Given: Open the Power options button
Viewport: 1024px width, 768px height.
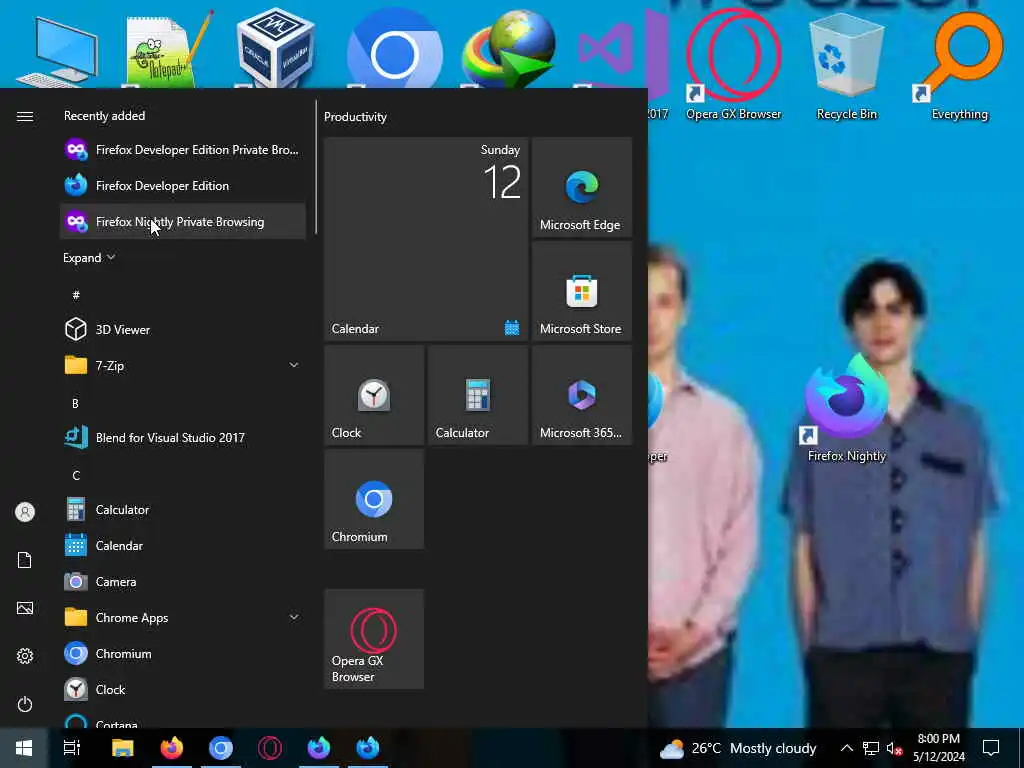Looking at the screenshot, I should pos(25,704).
